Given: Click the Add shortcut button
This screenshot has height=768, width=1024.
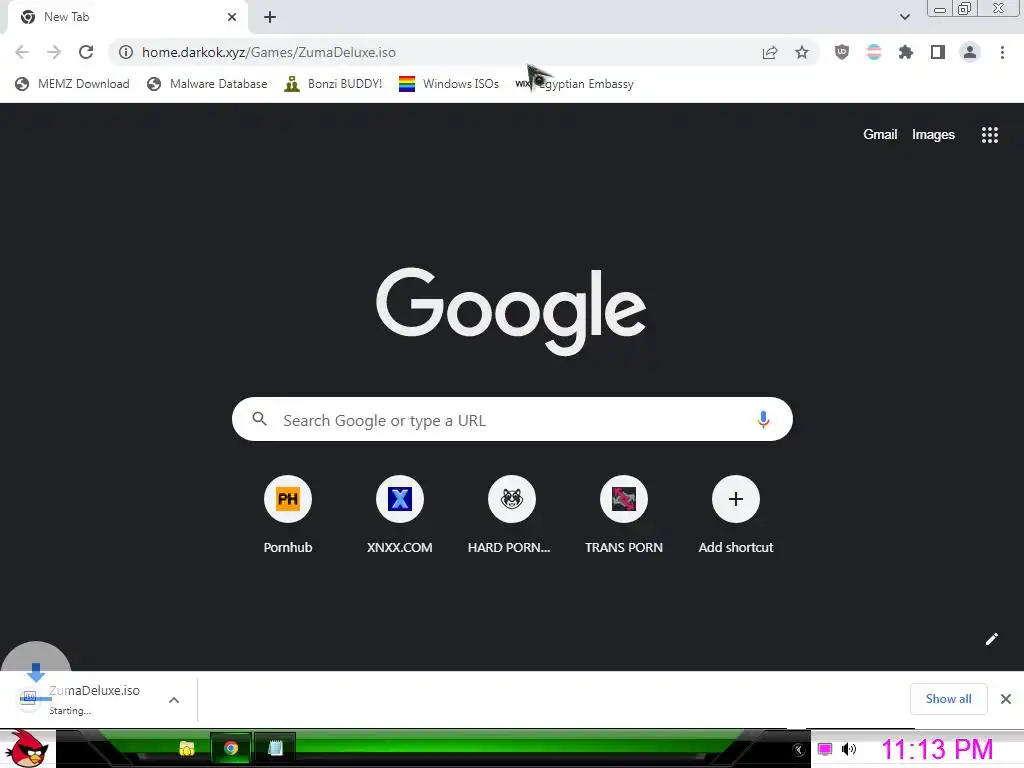Looking at the screenshot, I should click(735, 500).
